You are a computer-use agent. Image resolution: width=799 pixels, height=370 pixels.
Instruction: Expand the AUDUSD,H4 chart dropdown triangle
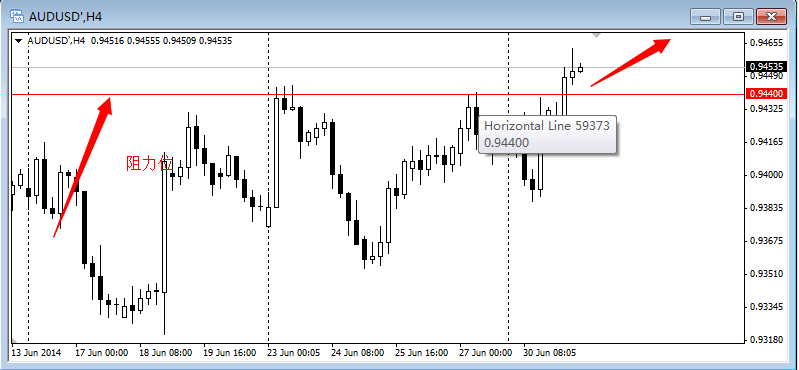19,41
